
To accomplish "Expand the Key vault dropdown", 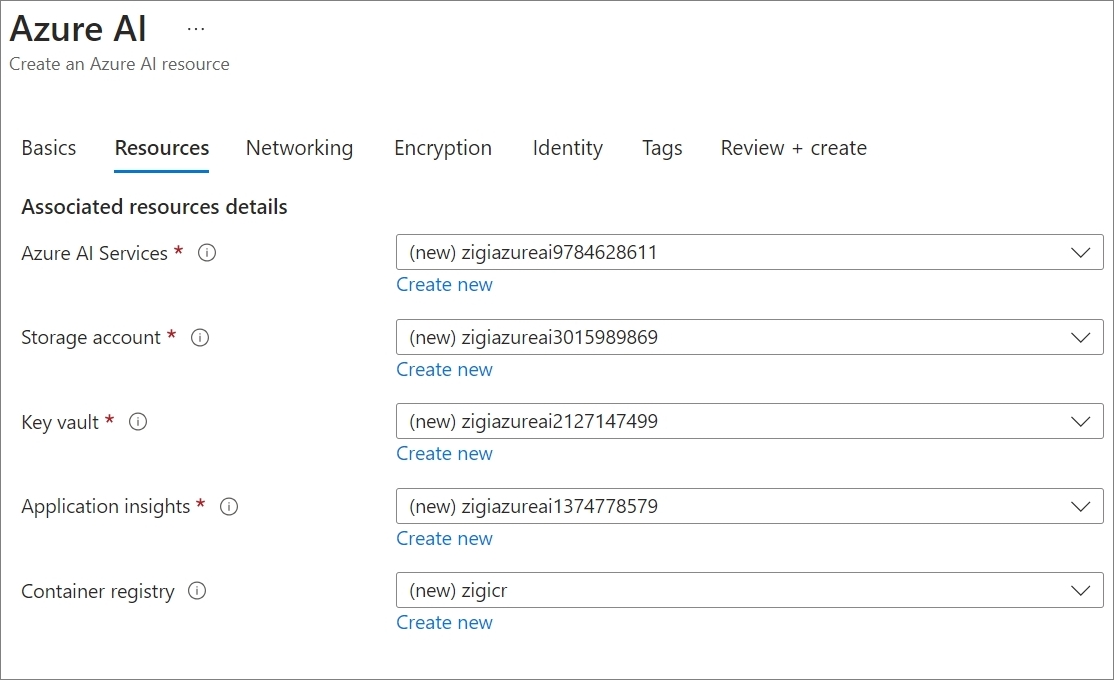I will pyautogui.click(x=750, y=421).
